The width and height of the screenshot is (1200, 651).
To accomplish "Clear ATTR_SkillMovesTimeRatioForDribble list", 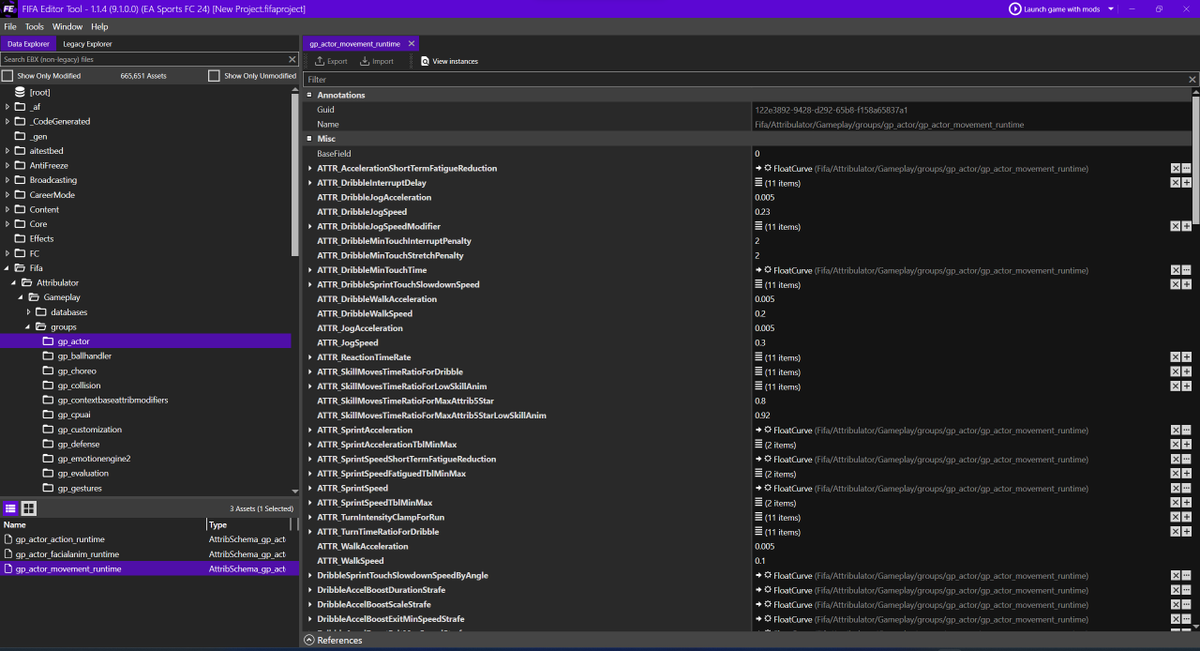I will pyautogui.click(x=1176, y=372).
